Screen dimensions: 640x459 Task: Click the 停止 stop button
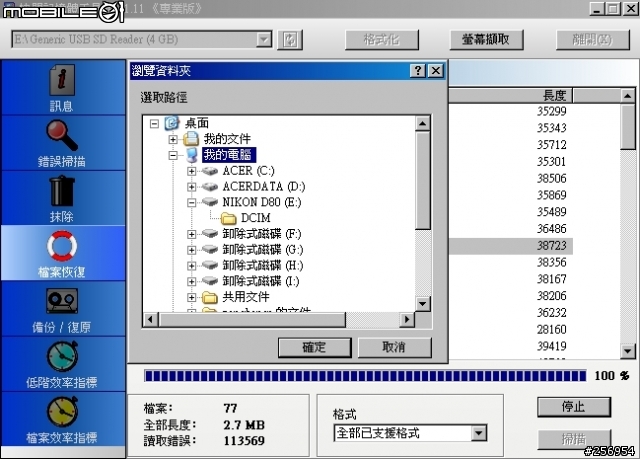coord(573,407)
